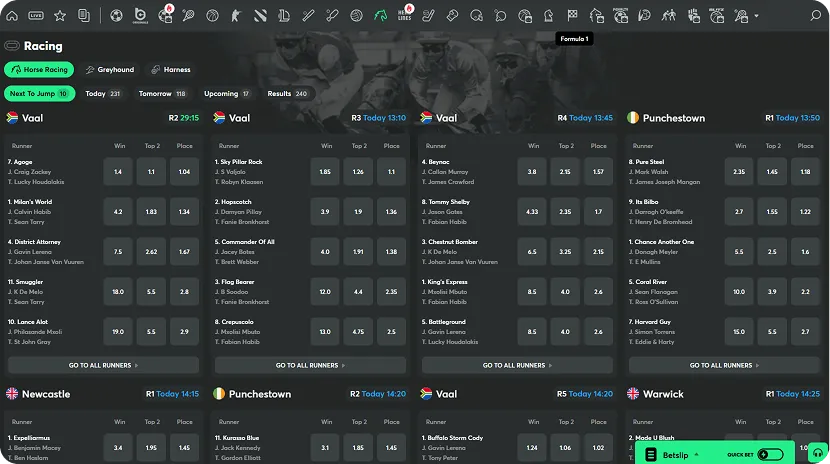Bet Win 3.4 on Expelliarmus
This screenshot has height=464, width=830.
pyautogui.click(x=118, y=448)
